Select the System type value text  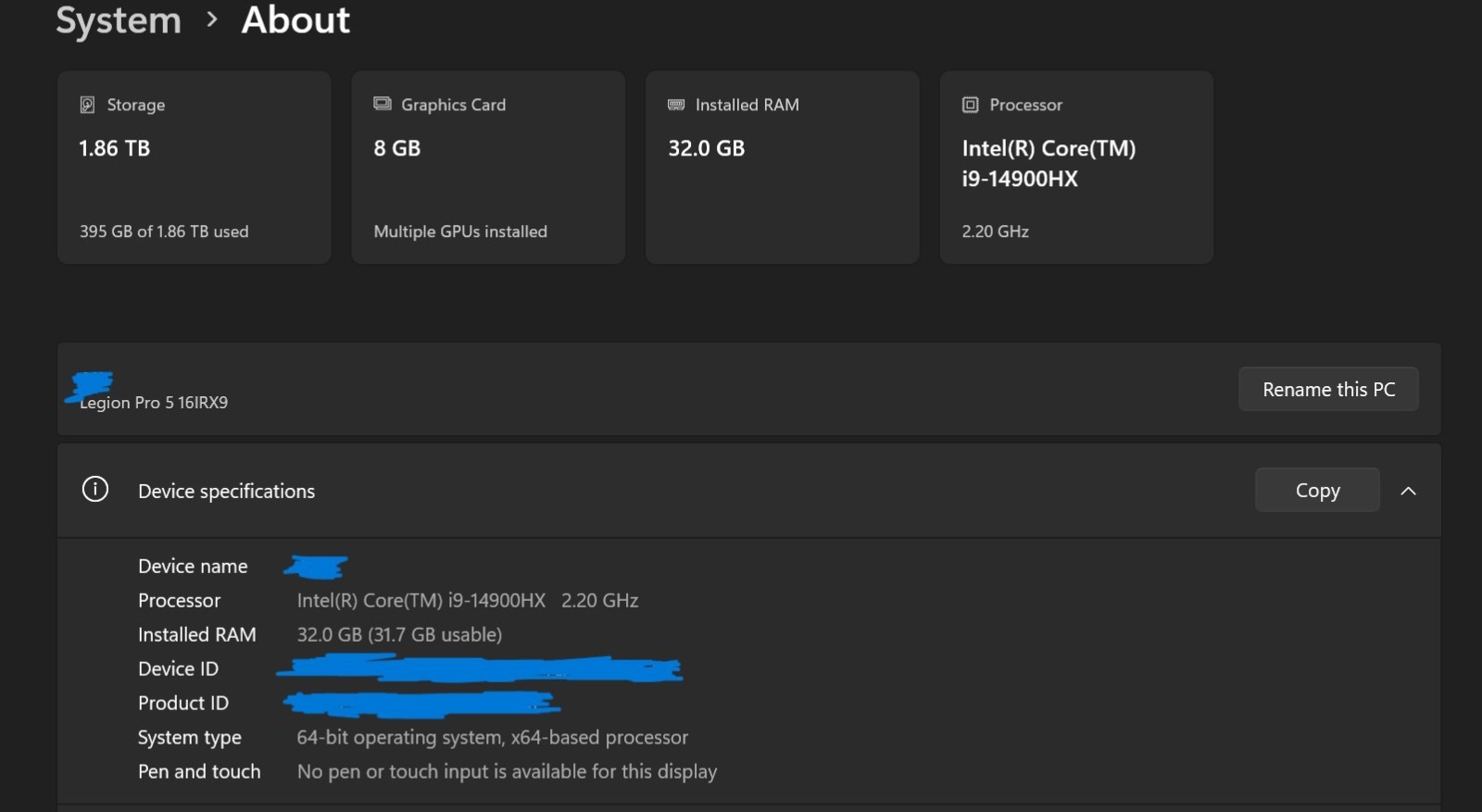pyautogui.click(x=492, y=738)
